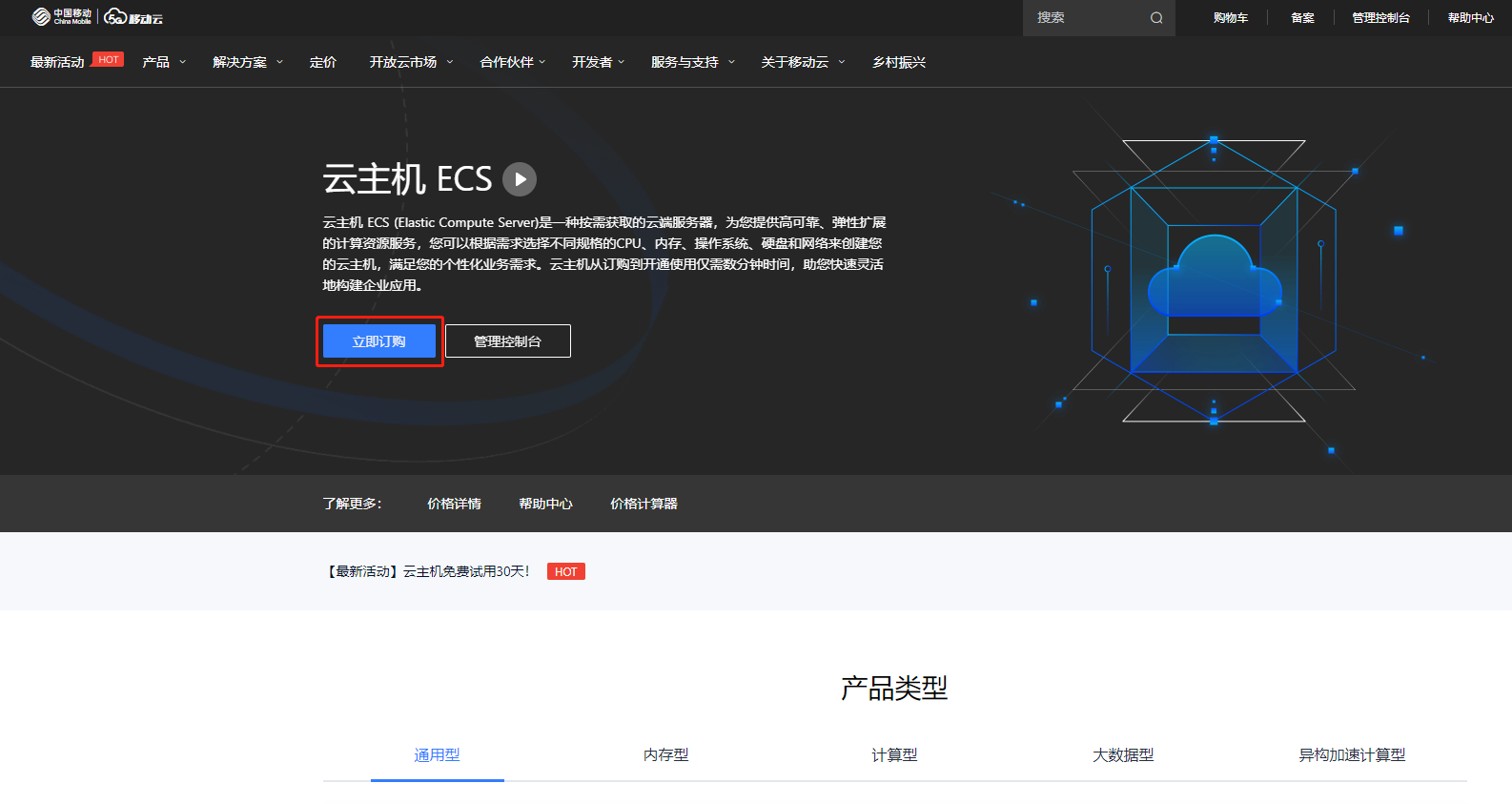Switch to the 内存型 tab
Viewport: 1512px width, 804px height.
pos(665,755)
